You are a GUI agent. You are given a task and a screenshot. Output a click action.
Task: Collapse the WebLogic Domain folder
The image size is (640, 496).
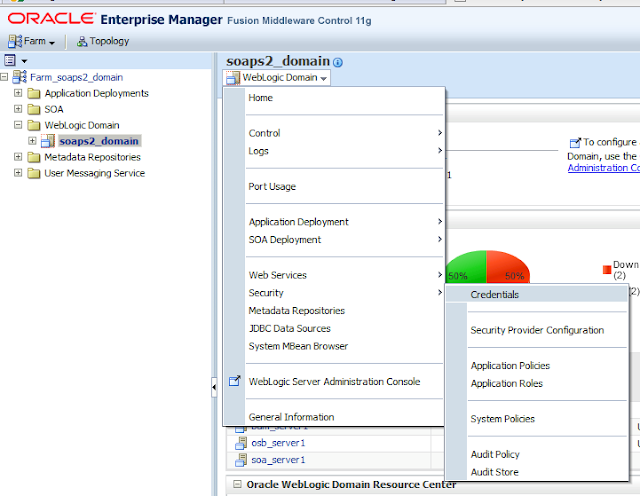pos(18,125)
